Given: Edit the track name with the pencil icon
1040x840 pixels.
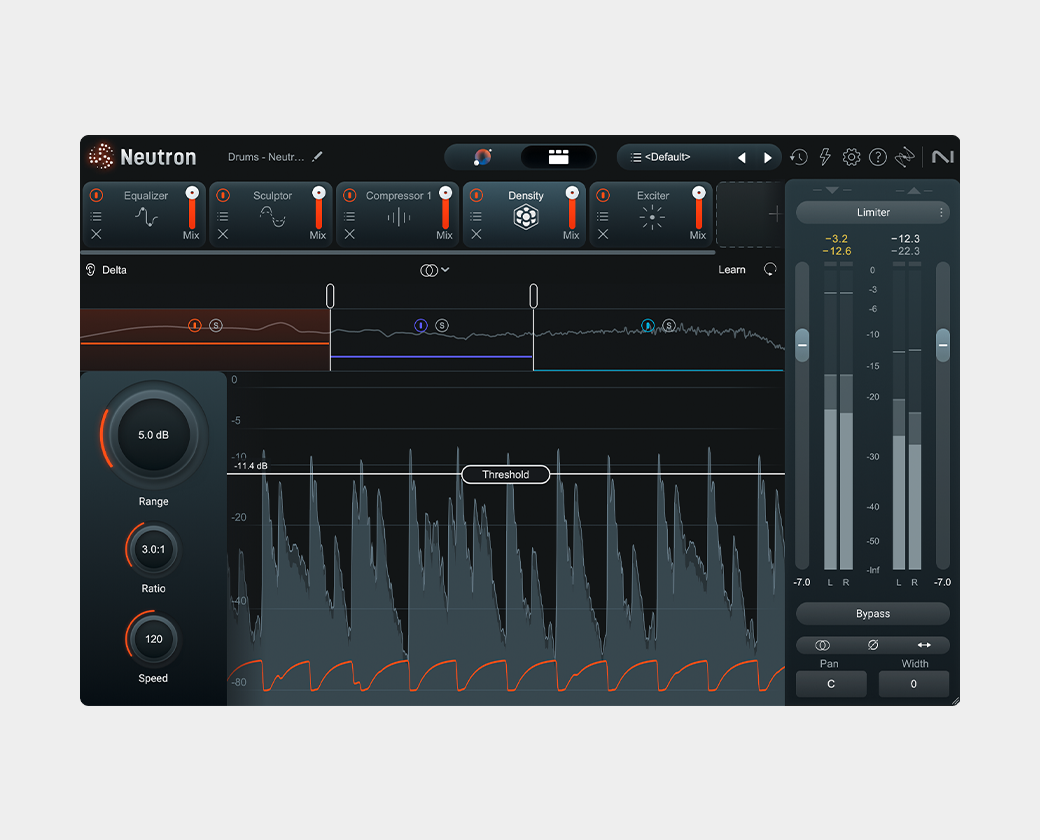Looking at the screenshot, I should (317, 157).
